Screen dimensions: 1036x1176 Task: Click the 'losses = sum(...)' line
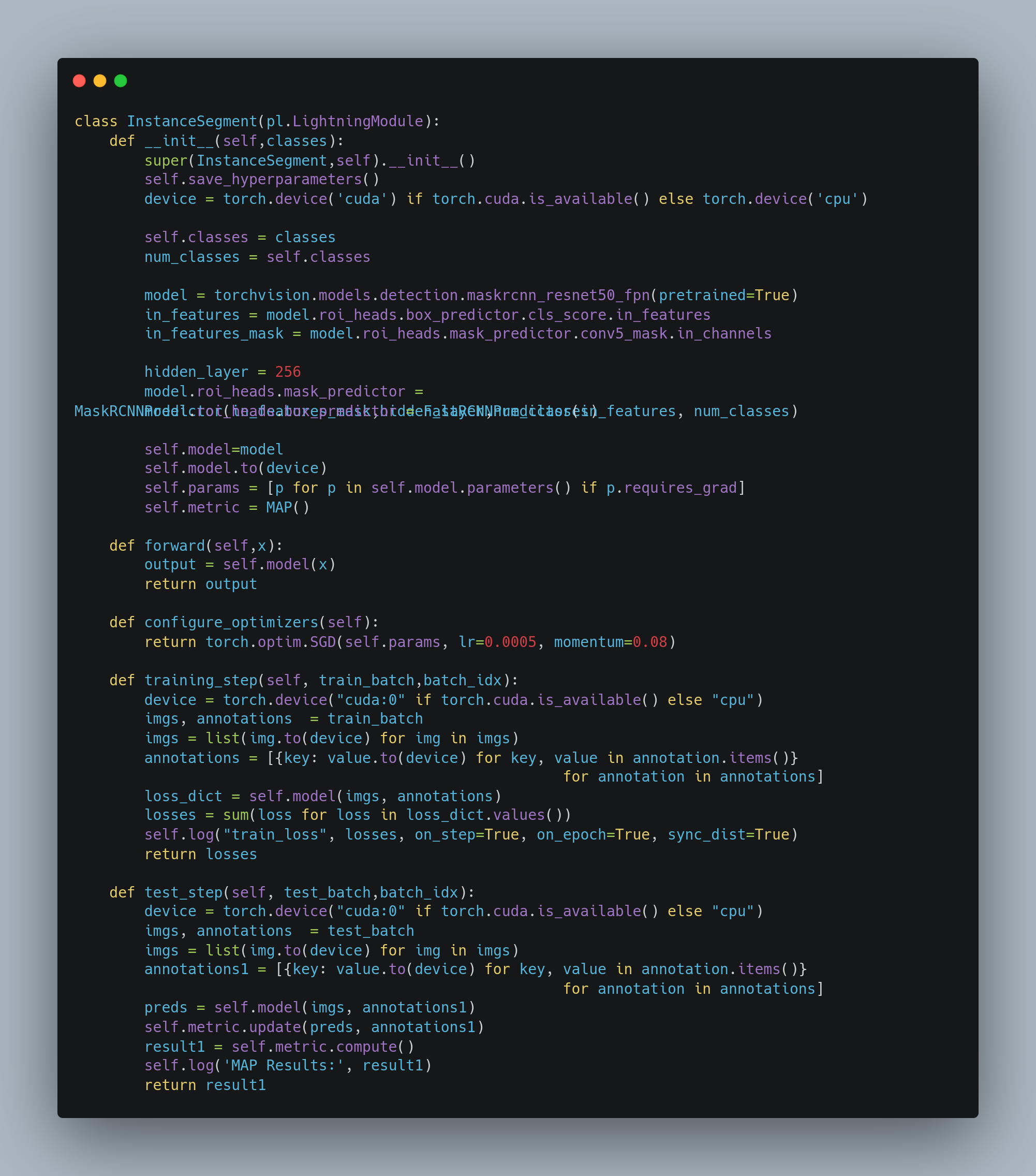point(358,815)
